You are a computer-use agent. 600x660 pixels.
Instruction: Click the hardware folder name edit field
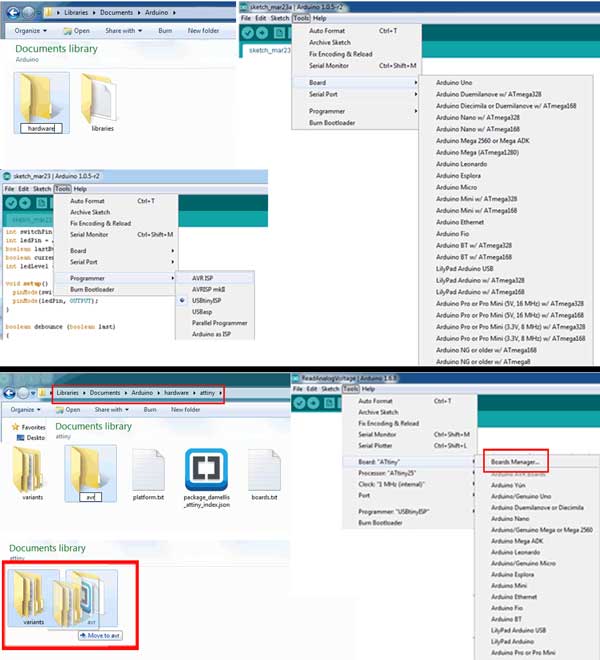click(x=41, y=128)
